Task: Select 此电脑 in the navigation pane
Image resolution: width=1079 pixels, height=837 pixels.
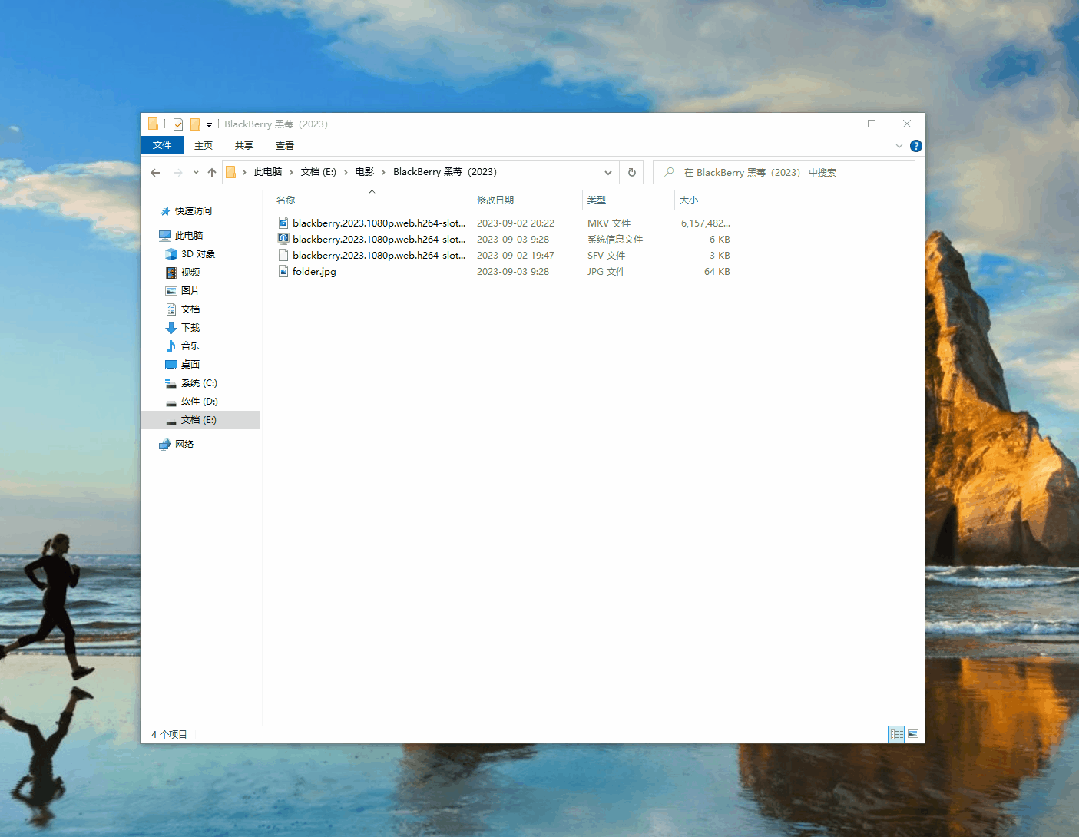Action: pyautogui.click(x=189, y=235)
